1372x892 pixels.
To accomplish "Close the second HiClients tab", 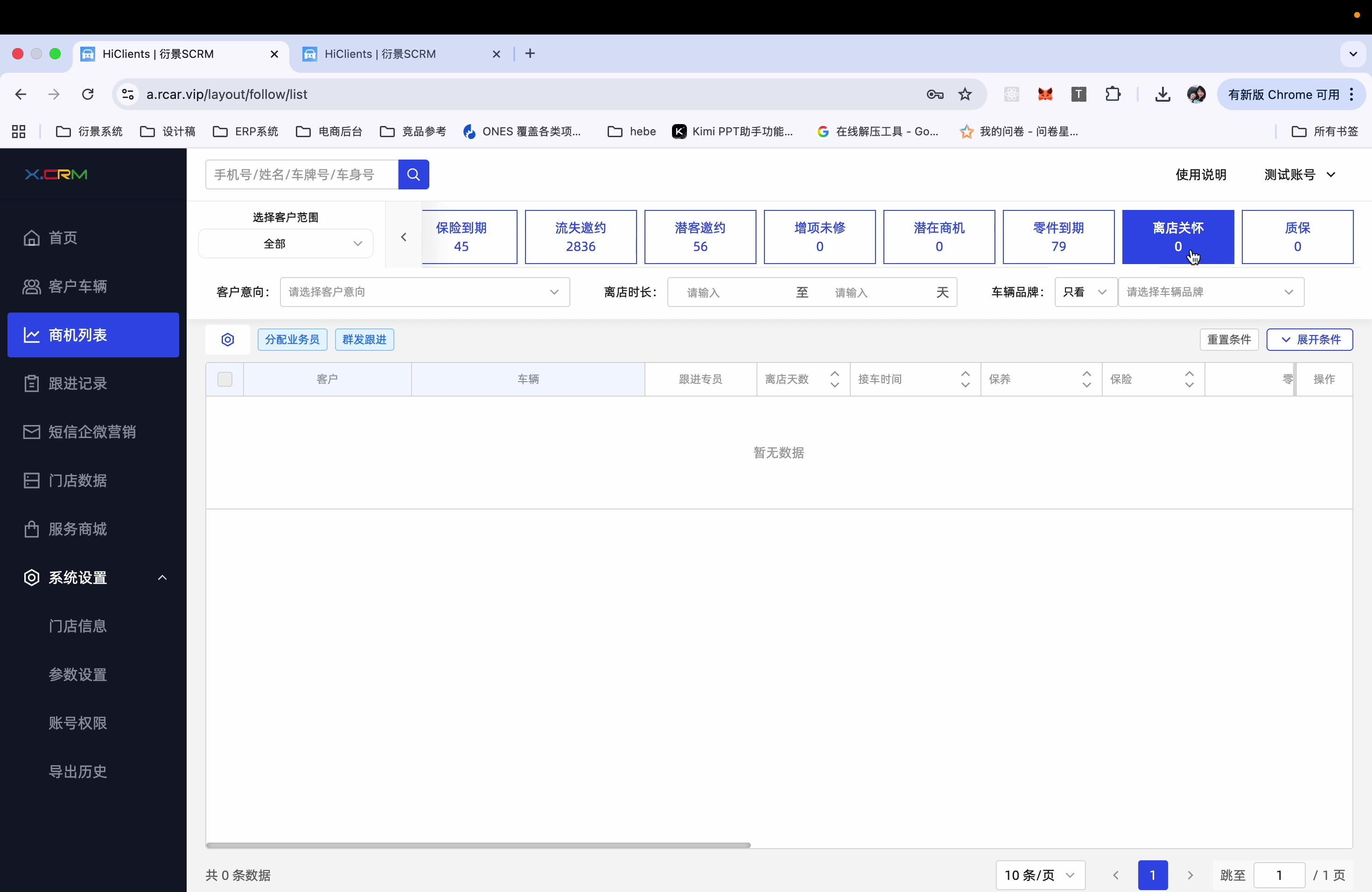I will (497, 54).
